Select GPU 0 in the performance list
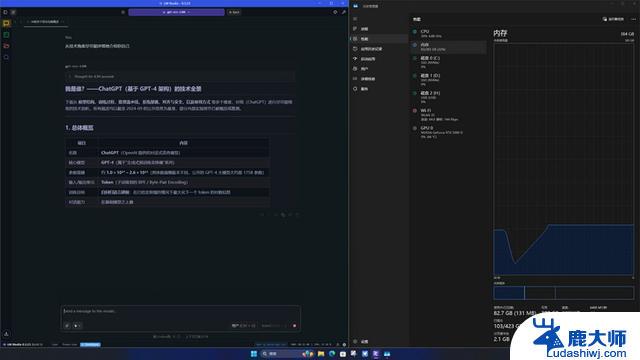 pyautogui.click(x=449, y=132)
